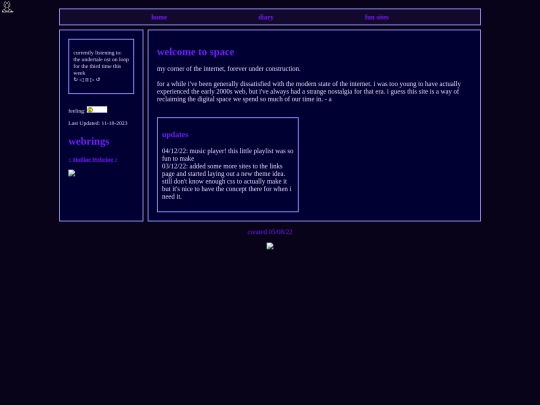Click paragraph starting 'for a while i've been'
The image size is (540, 405).
pos(309,91)
